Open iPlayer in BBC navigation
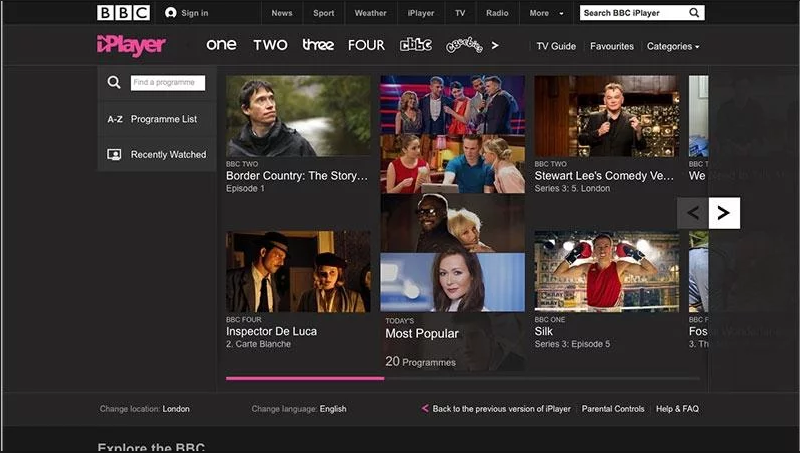Image resolution: width=800 pixels, height=453 pixels. pyautogui.click(x=421, y=13)
